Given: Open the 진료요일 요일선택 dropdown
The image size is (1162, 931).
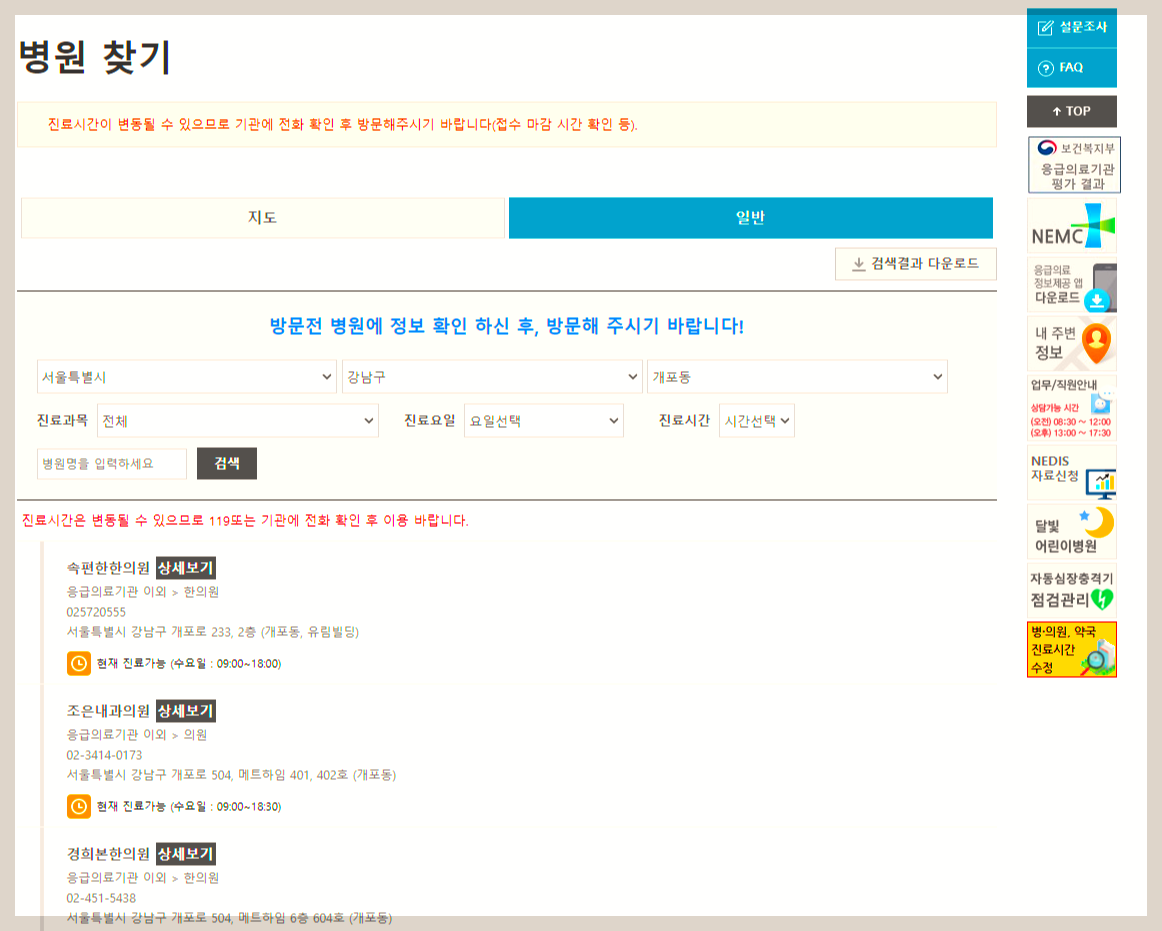Looking at the screenshot, I should coord(544,420).
